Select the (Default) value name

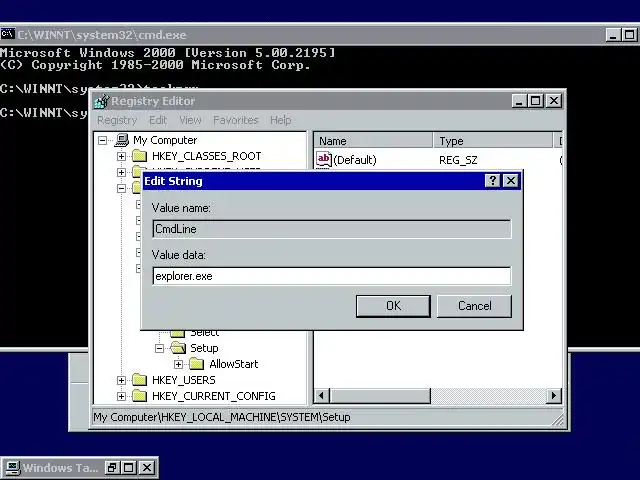tap(355, 160)
